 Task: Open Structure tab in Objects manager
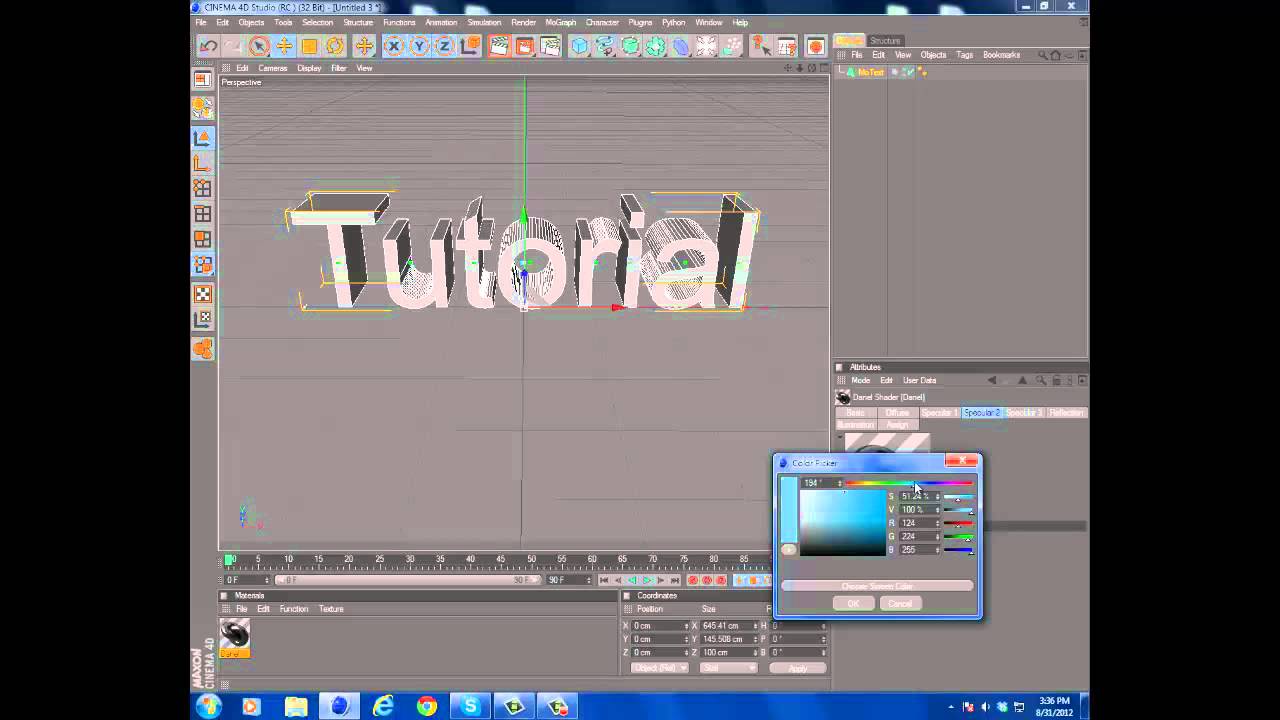click(885, 41)
